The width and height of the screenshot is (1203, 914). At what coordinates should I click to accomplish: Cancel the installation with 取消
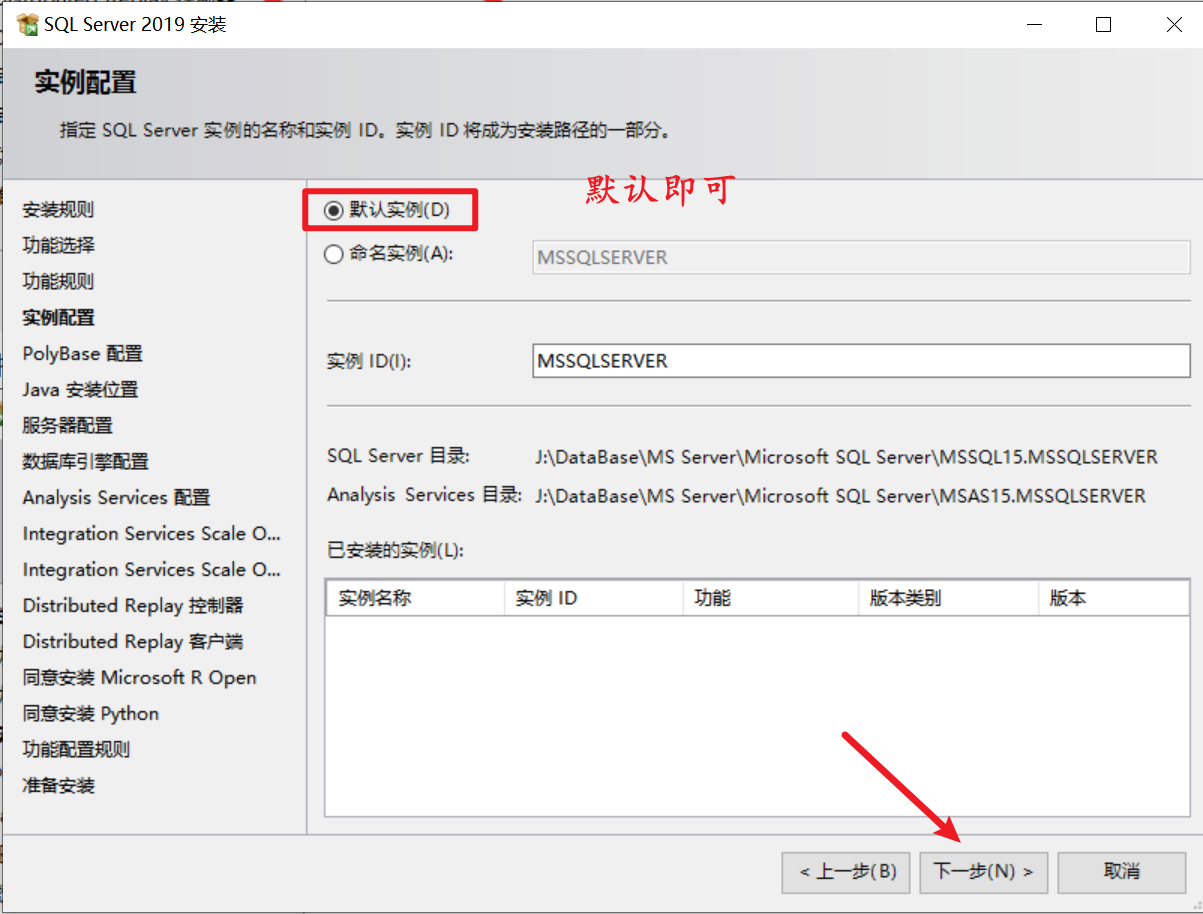tap(1122, 872)
